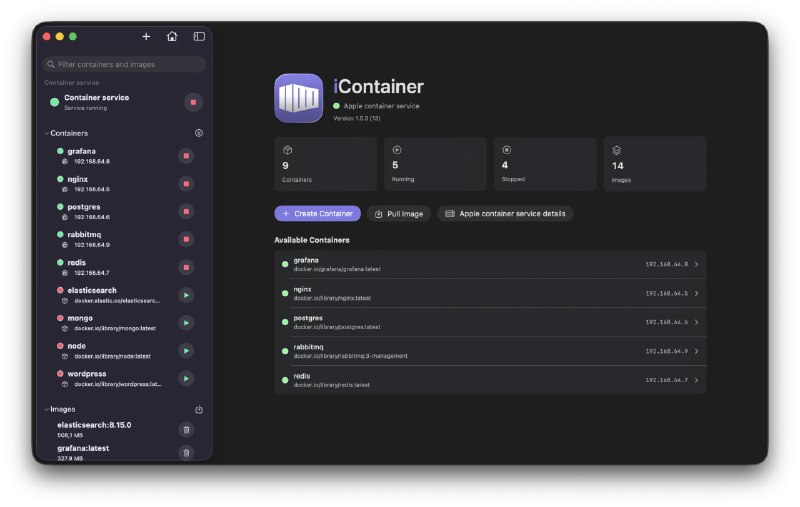The width and height of the screenshot is (800, 507).
Task: Stop the grafana container in sidebar
Action: [186, 156]
